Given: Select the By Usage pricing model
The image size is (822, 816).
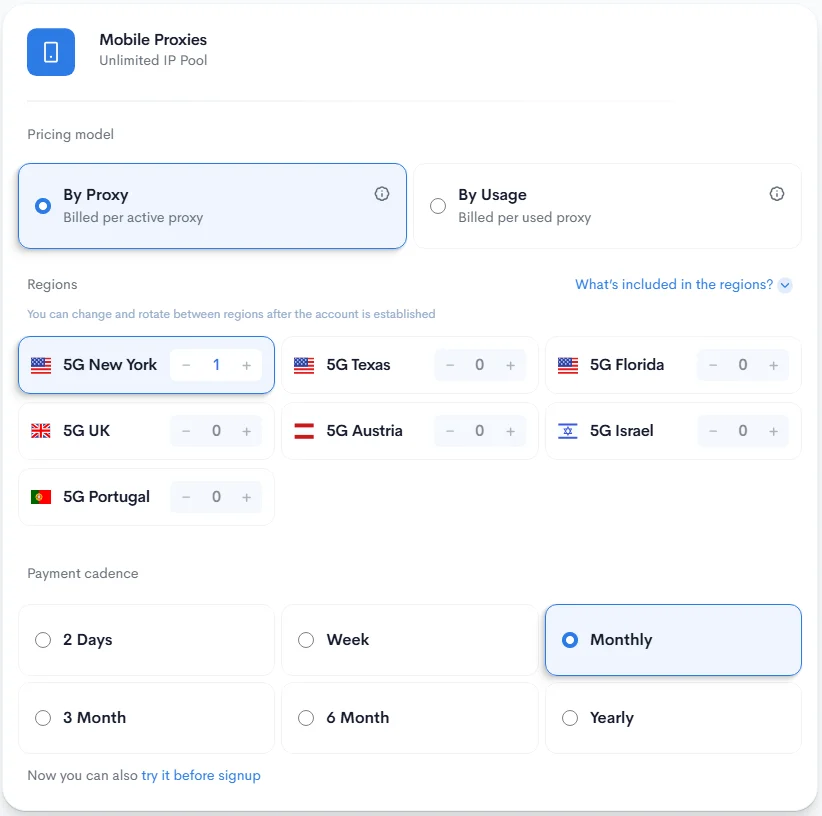Looking at the screenshot, I should 607,206.
